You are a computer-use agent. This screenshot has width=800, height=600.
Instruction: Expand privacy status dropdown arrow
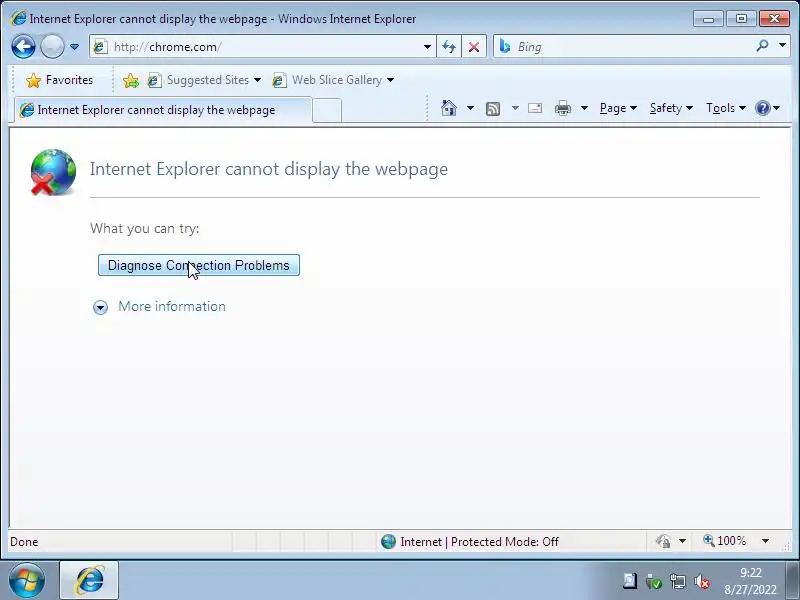[682, 541]
